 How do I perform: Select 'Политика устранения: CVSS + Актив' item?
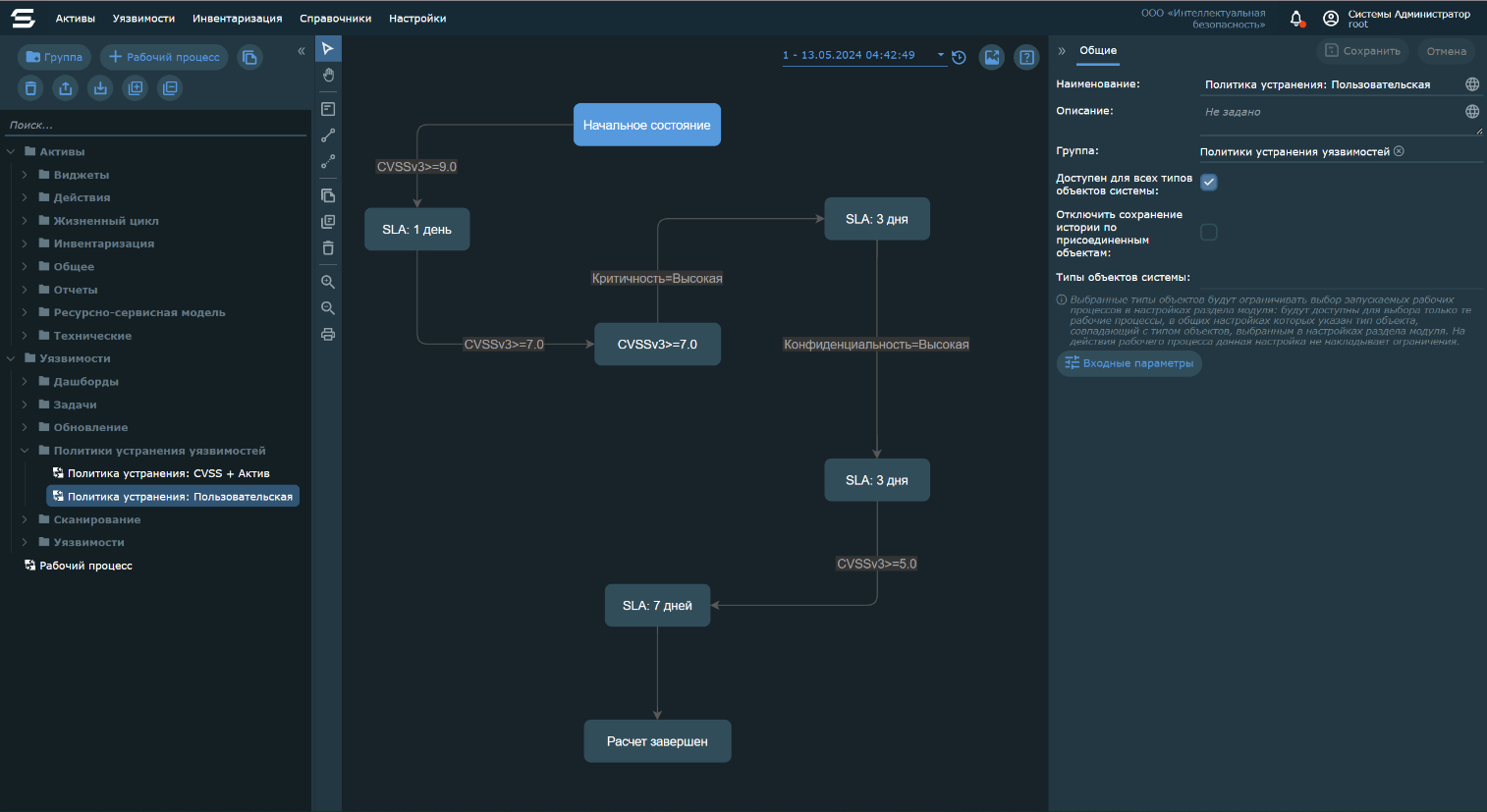[x=169, y=473]
